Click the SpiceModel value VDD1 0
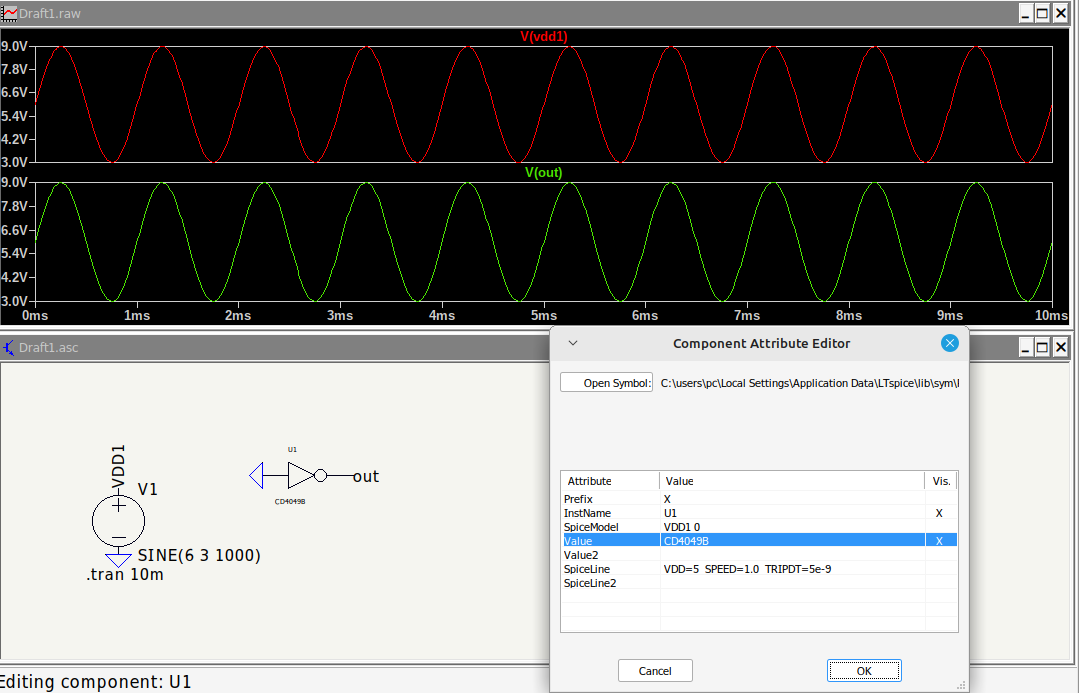Screen dimensions: 1079x693 (684, 527)
